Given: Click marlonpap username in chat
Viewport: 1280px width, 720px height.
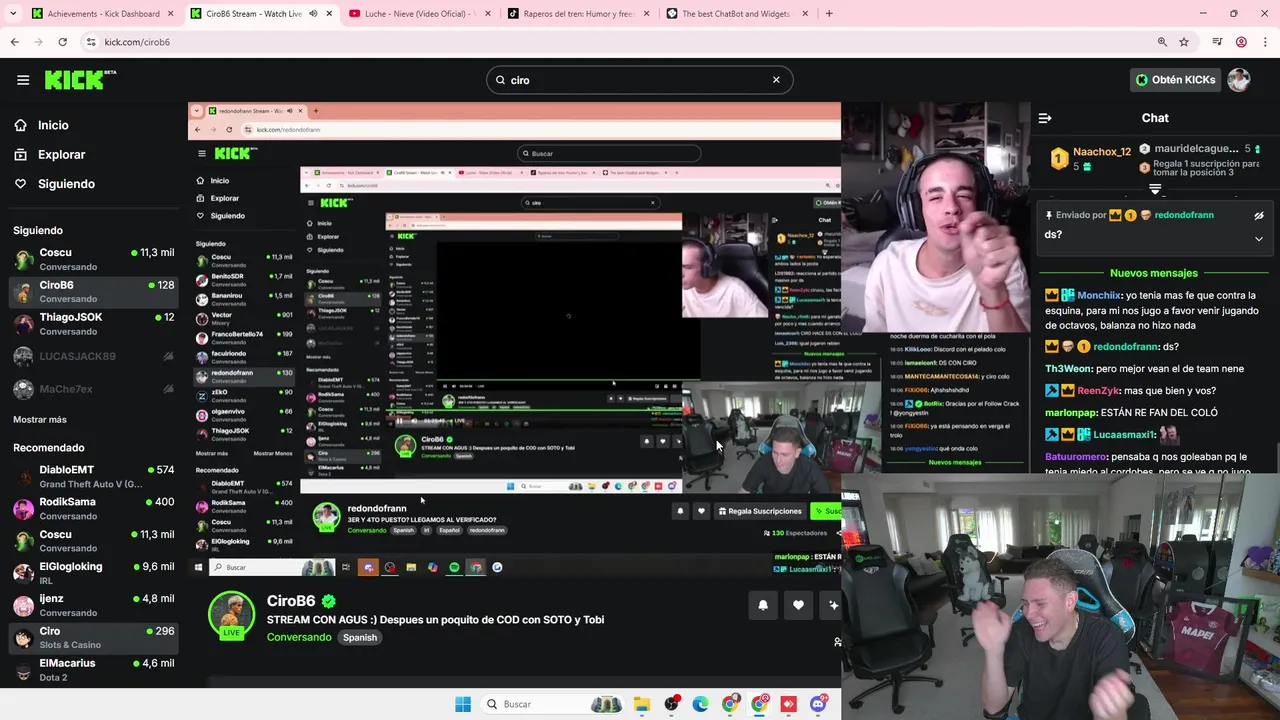Looking at the screenshot, I should coord(1072,412).
